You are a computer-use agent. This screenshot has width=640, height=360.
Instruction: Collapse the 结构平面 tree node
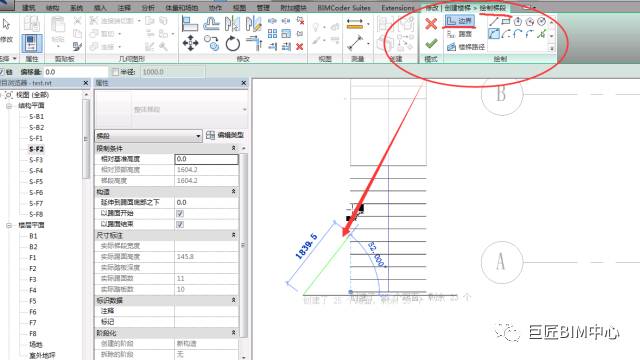point(9,106)
